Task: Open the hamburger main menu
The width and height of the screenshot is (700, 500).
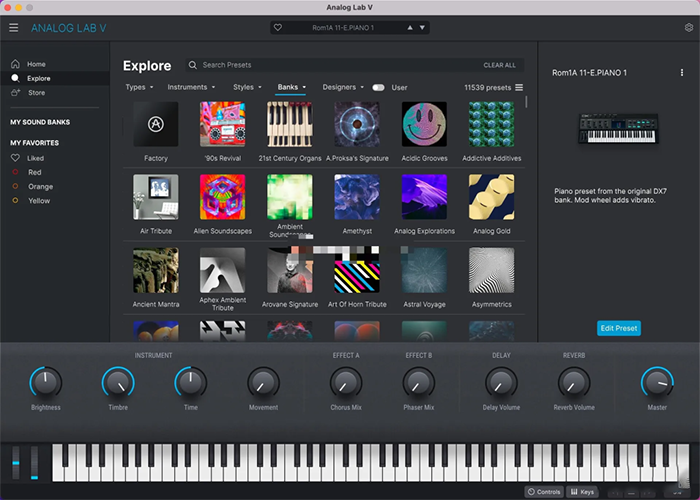Action: (x=14, y=28)
